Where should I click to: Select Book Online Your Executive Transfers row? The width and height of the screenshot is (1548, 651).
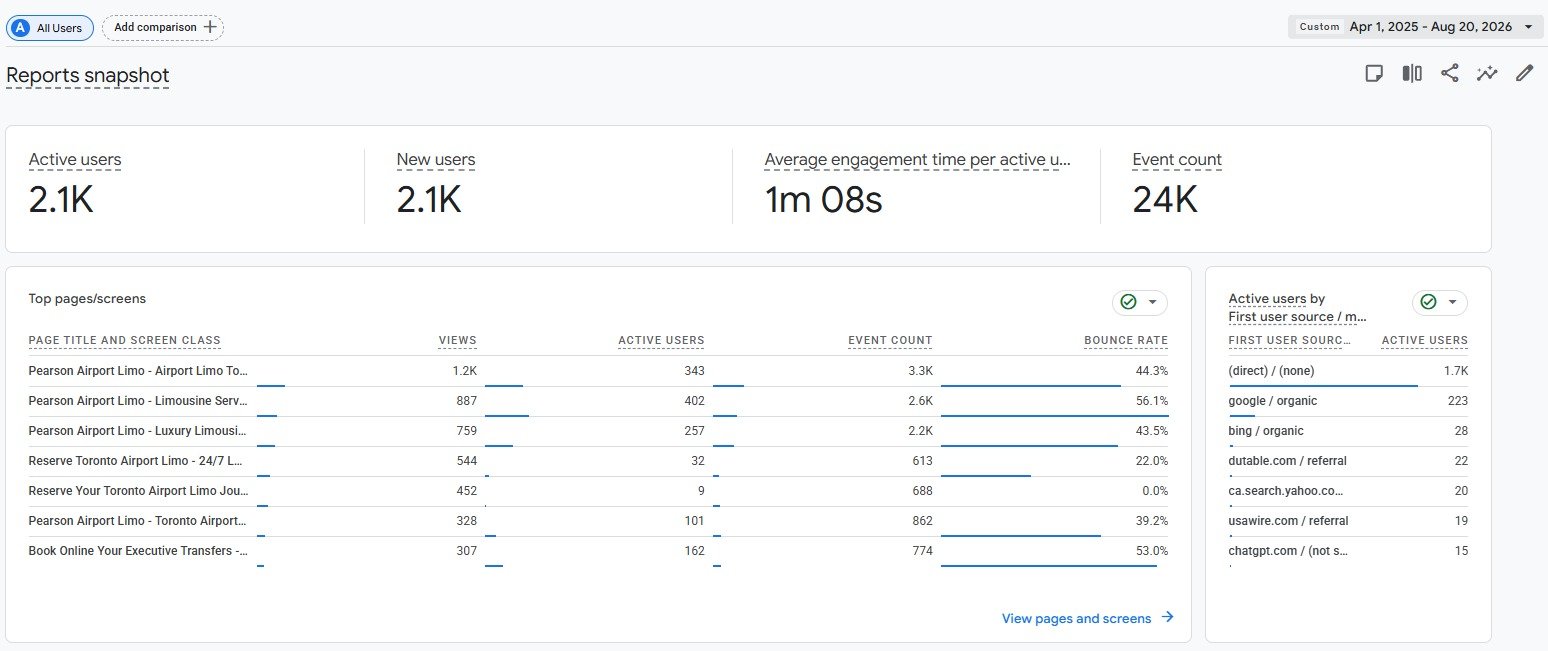tap(598, 551)
